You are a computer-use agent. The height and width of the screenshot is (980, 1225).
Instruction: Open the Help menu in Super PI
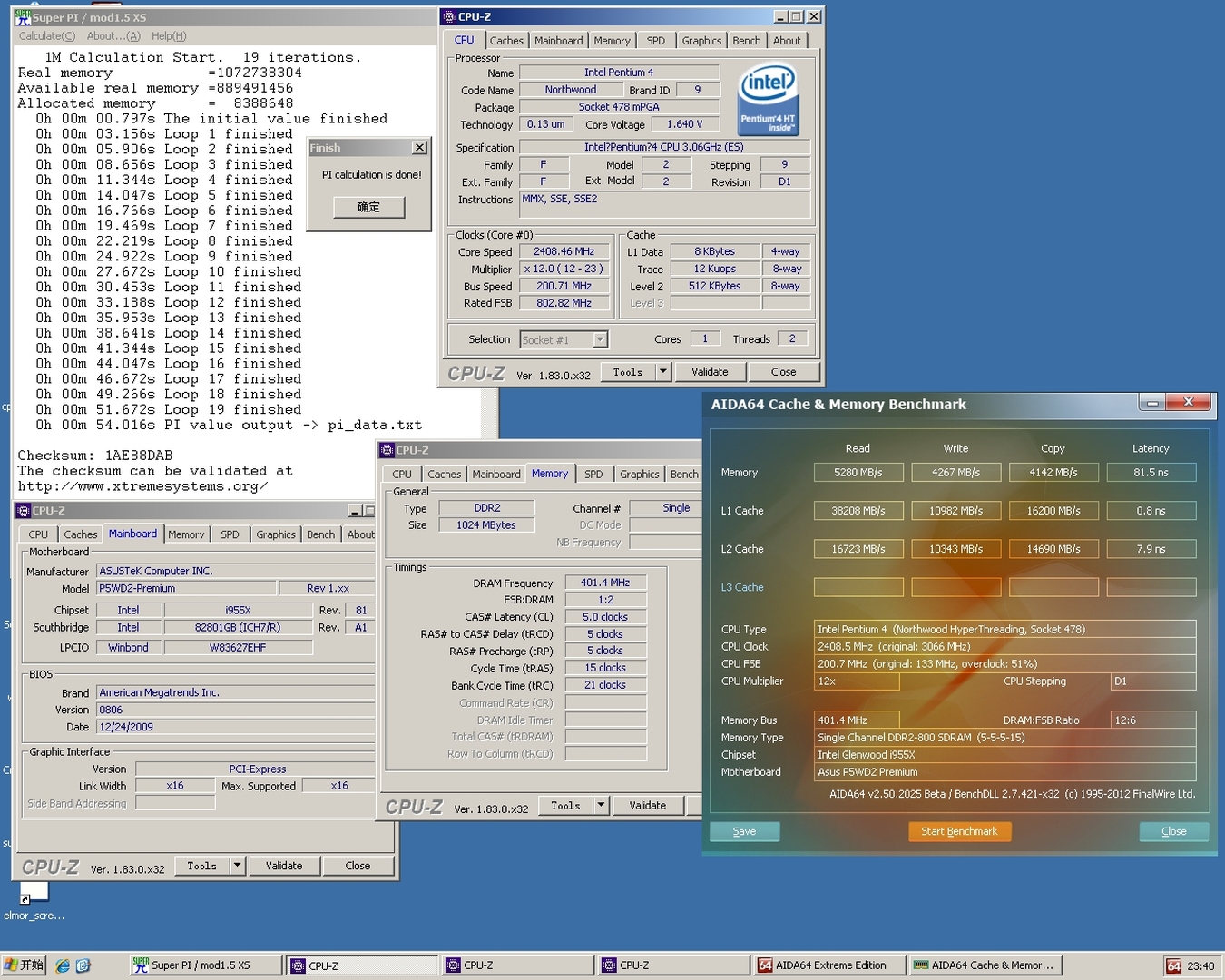pyautogui.click(x=169, y=36)
